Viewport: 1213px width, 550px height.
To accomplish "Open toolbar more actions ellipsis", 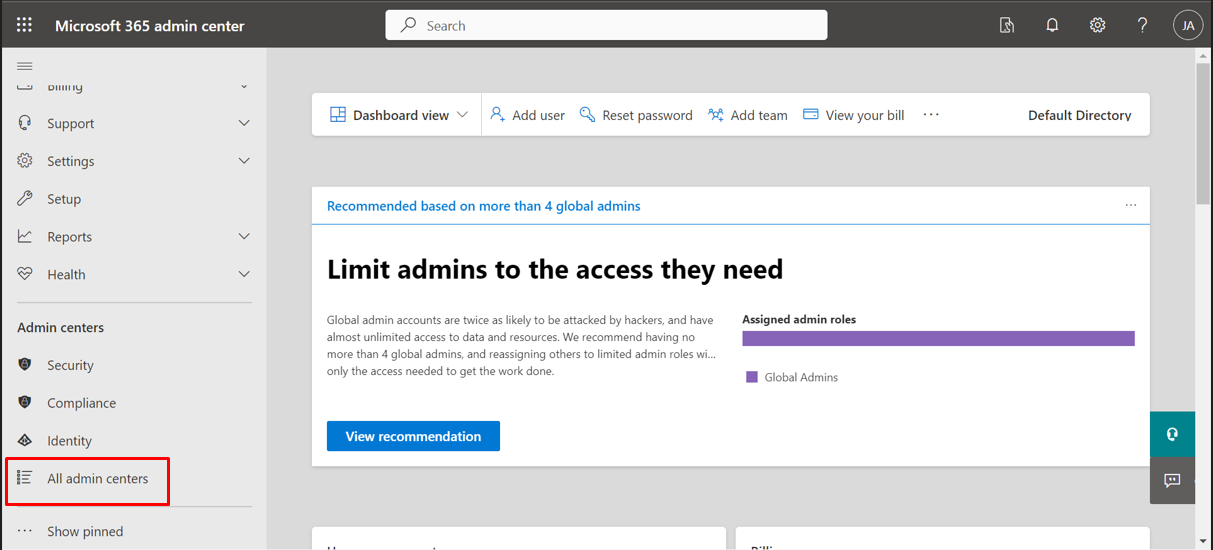I will (931, 115).
